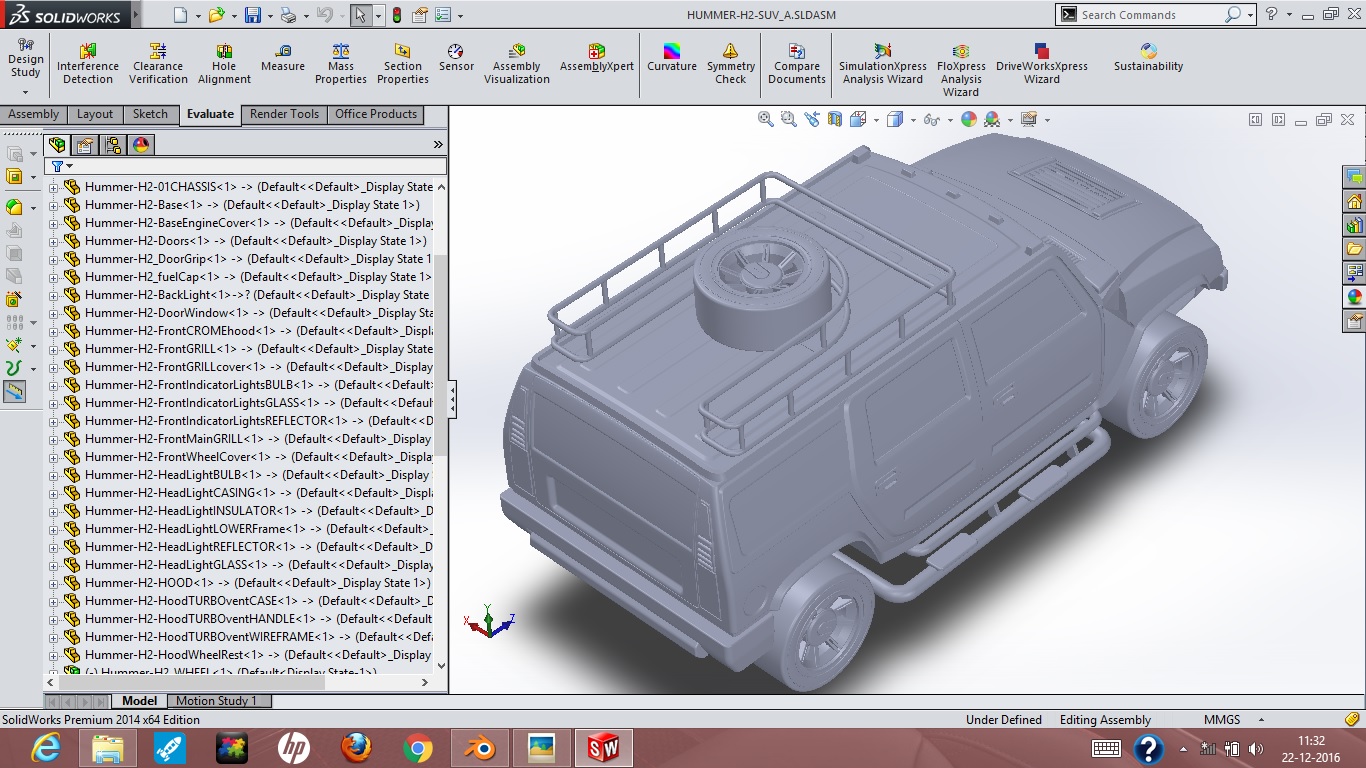This screenshot has width=1366, height=768.
Task: Open the Sustainability tool
Action: (x=1149, y=58)
